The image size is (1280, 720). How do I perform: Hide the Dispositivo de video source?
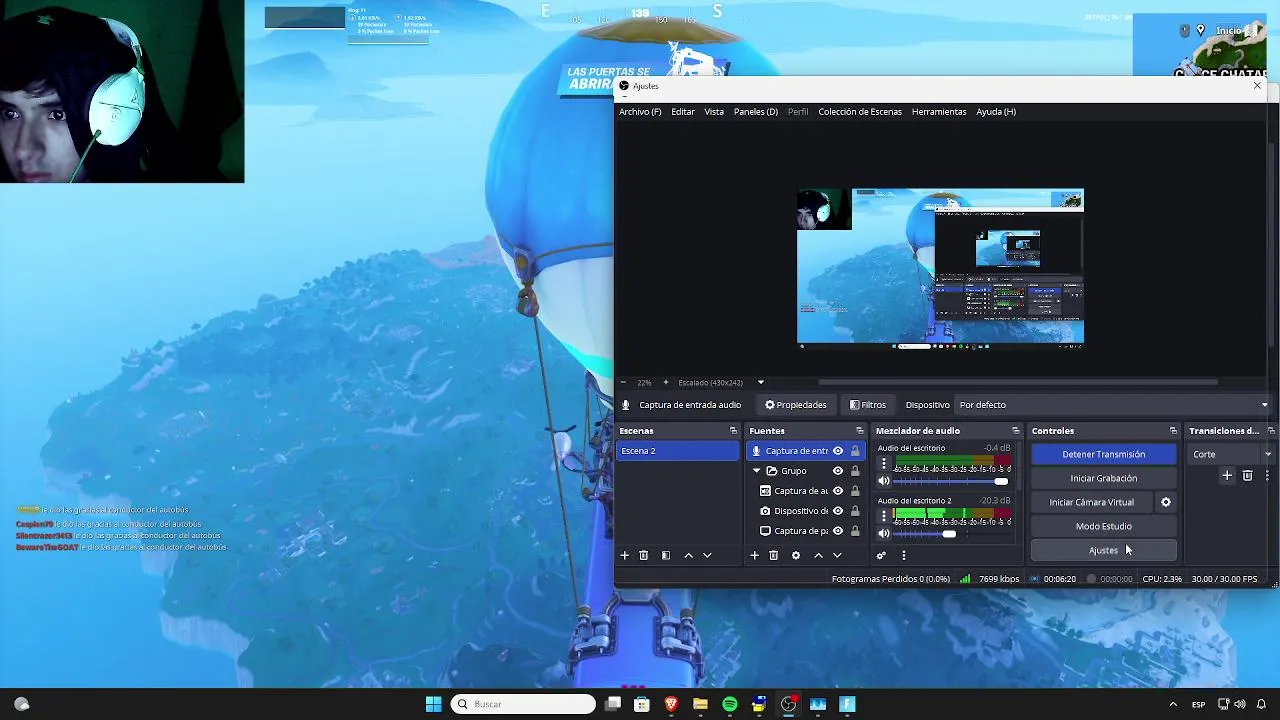[x=838, y=511]
